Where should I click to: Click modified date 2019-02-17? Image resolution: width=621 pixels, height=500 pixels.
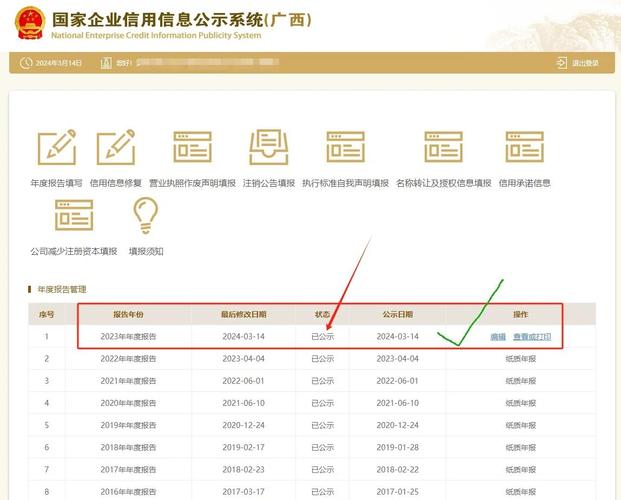(243, 448)
